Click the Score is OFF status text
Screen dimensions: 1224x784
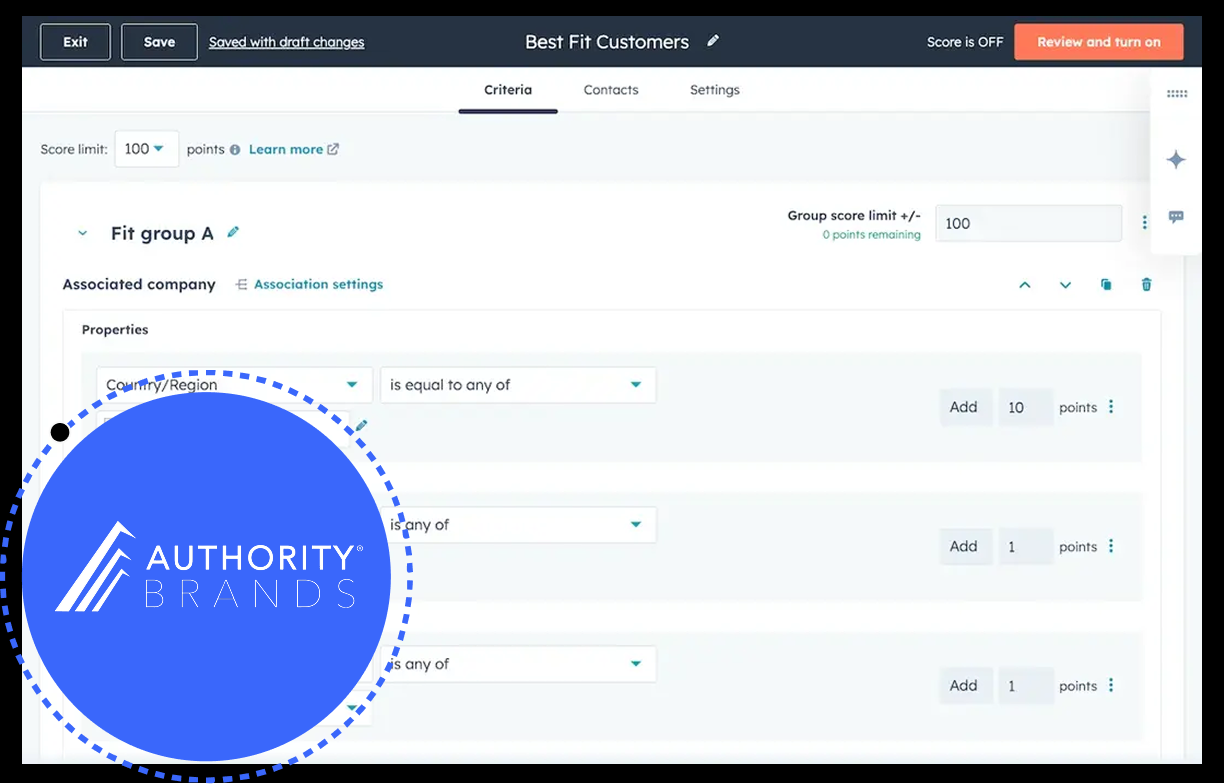coord(965,42)
